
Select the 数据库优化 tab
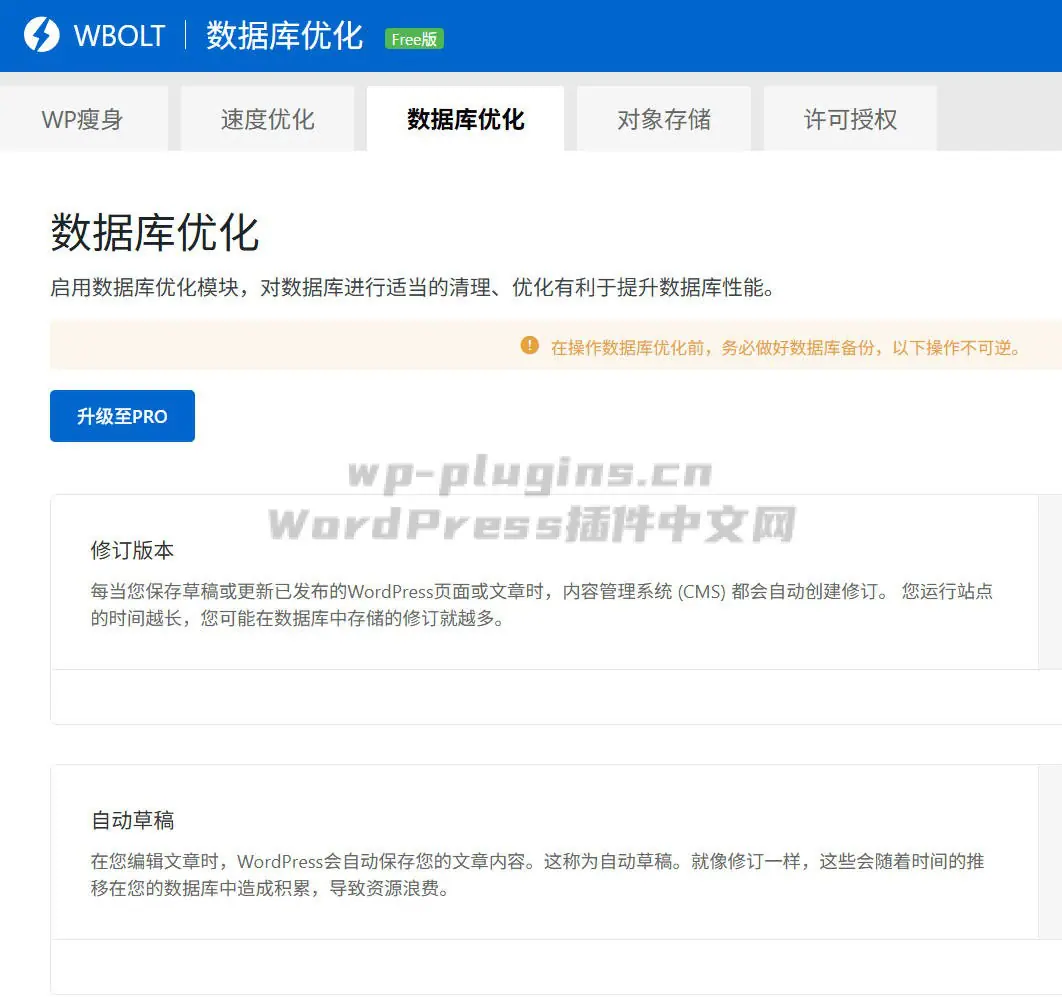pyautogui.click(x=465, y=119)
